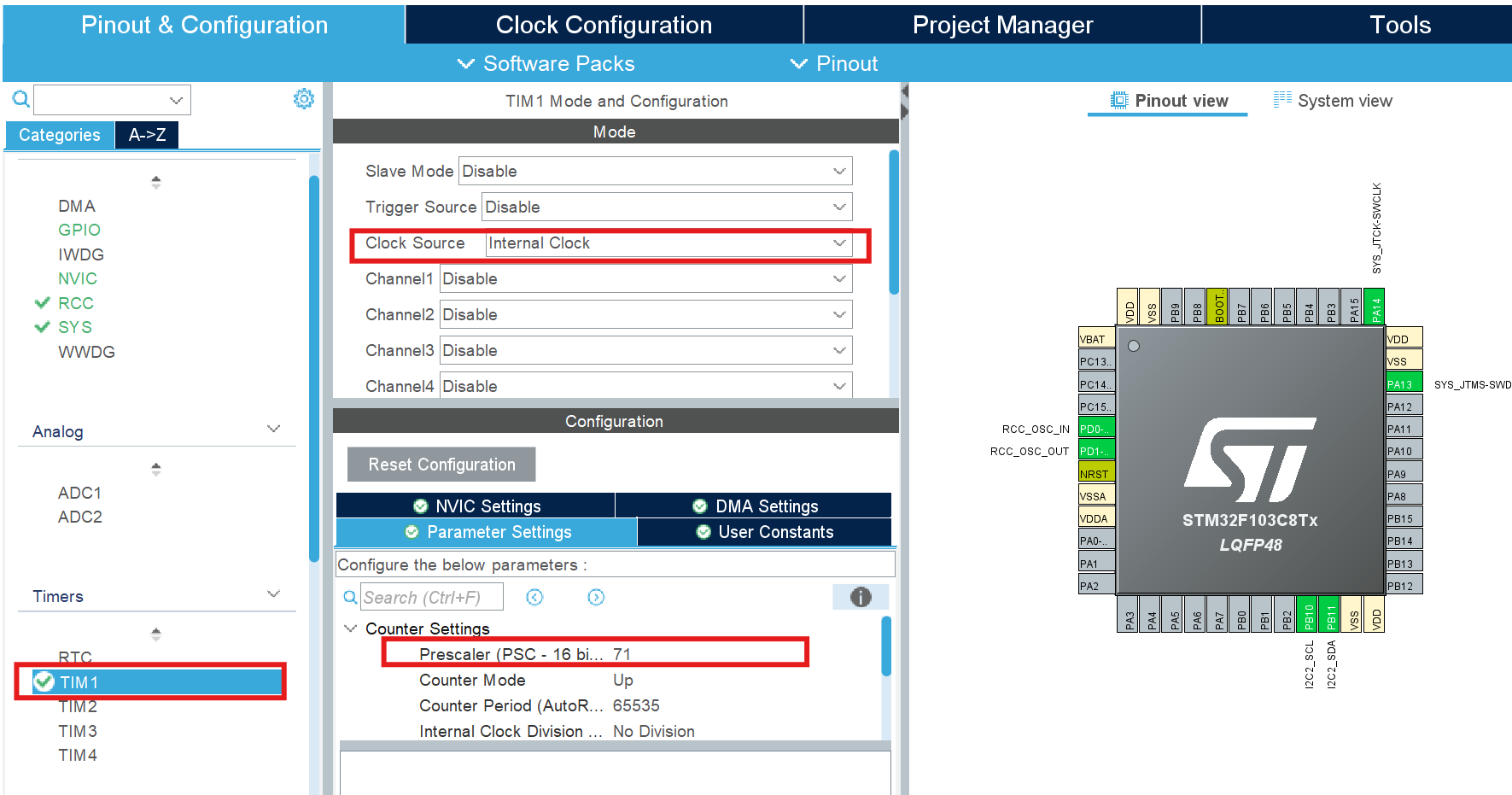Switch to System view
This screenshot has width=1512, height=795.
(x=1333, y=101)
